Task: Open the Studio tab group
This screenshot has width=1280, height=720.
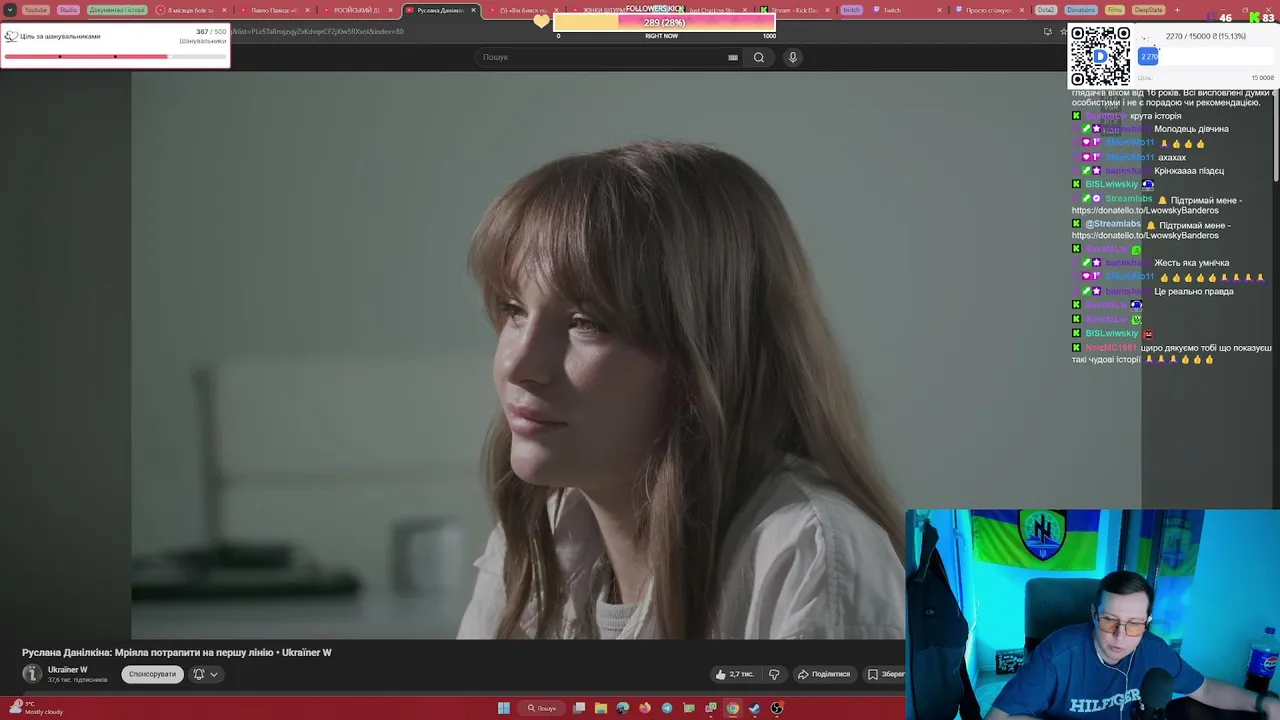Action: pyautogui.click(x=68, y=10)
